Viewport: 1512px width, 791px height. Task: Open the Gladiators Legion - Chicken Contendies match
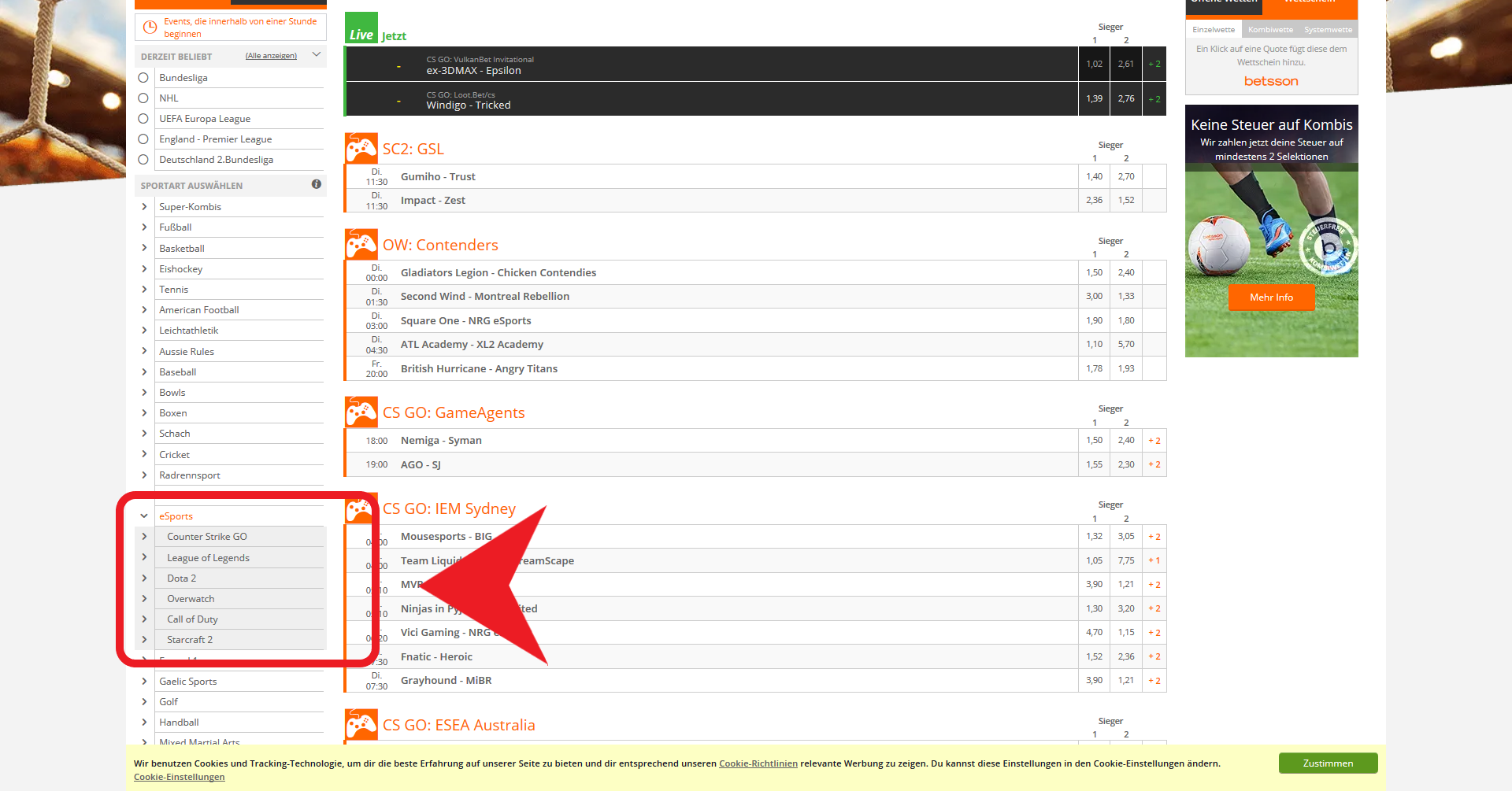coord(498,273)
